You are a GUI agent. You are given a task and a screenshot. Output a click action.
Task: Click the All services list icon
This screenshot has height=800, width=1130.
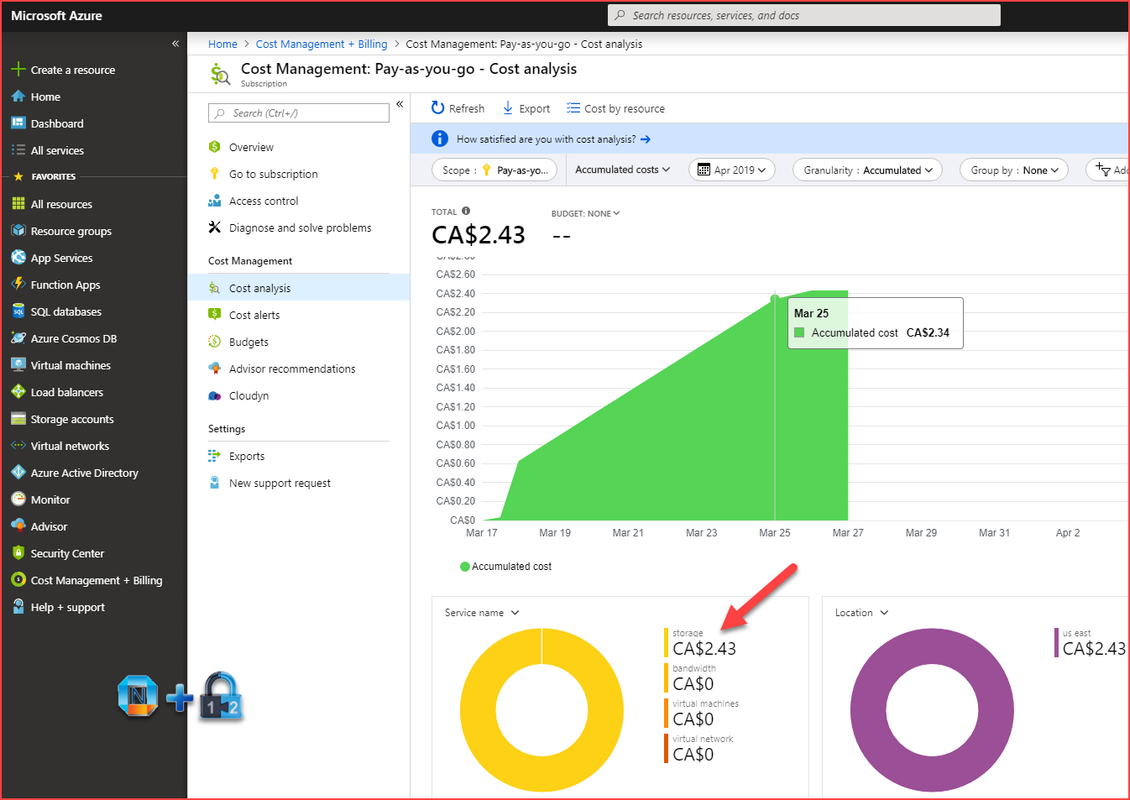[x=18, y=150]
